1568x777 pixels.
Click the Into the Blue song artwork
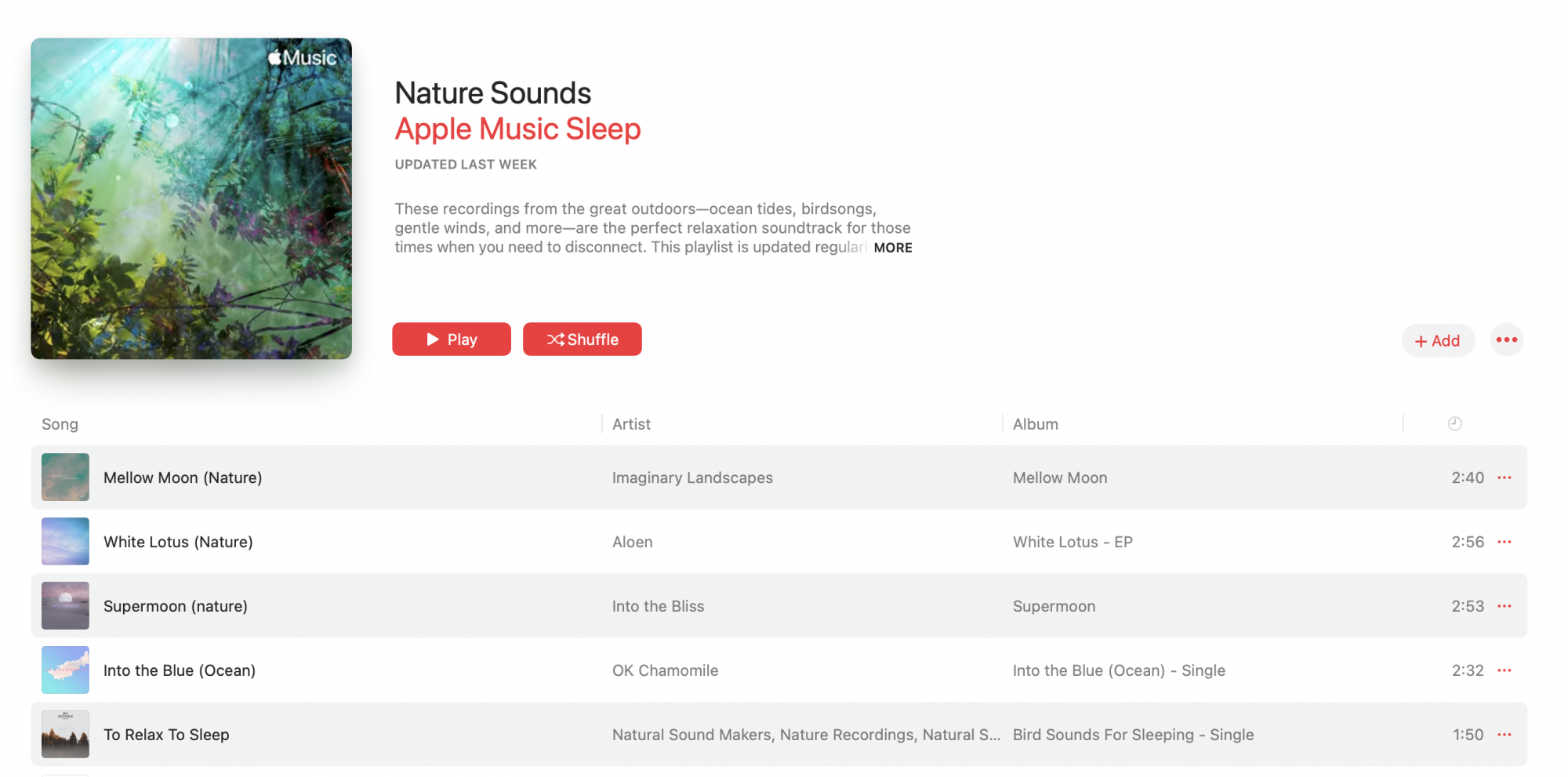[65, 670]
